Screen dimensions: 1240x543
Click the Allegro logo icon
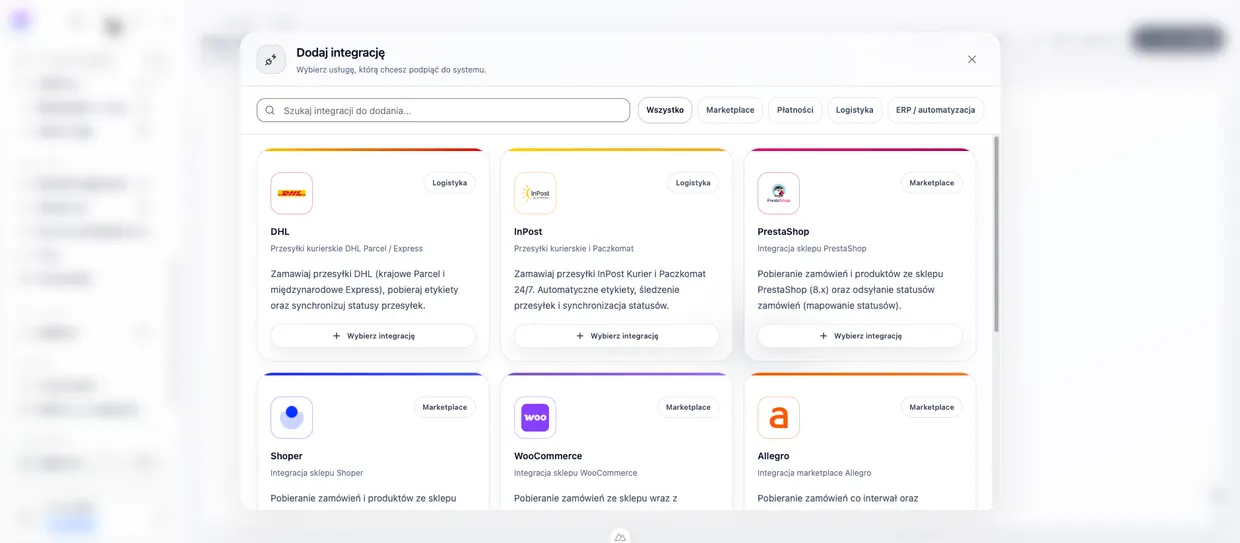click(x=779, y=417)
